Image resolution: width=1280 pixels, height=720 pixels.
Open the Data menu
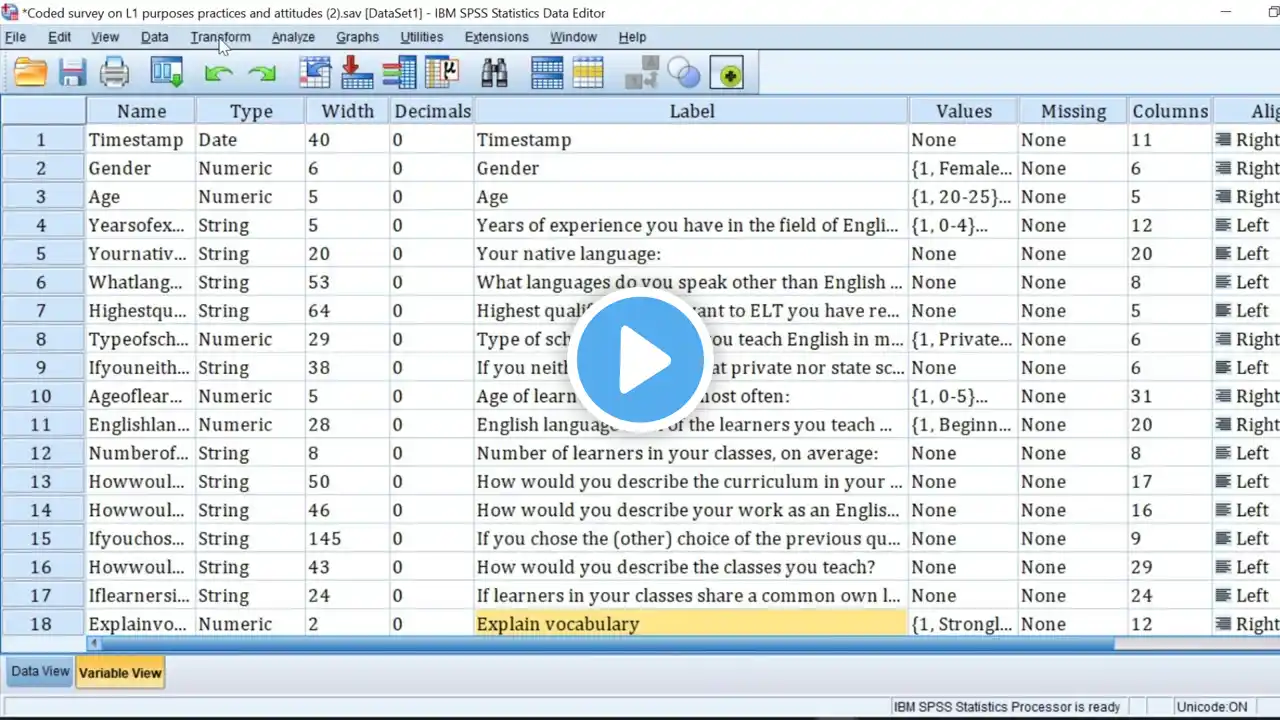click(x=154, y=37)
